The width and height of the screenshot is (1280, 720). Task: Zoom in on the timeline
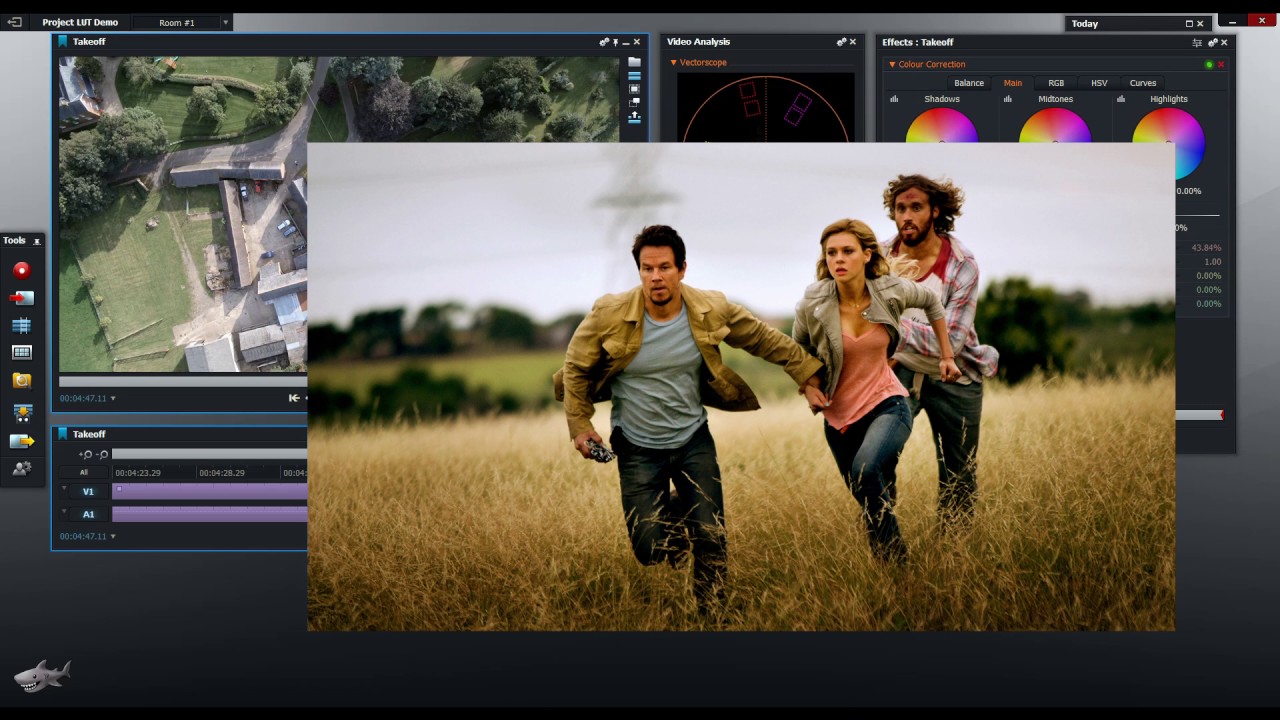coord(84,454)
